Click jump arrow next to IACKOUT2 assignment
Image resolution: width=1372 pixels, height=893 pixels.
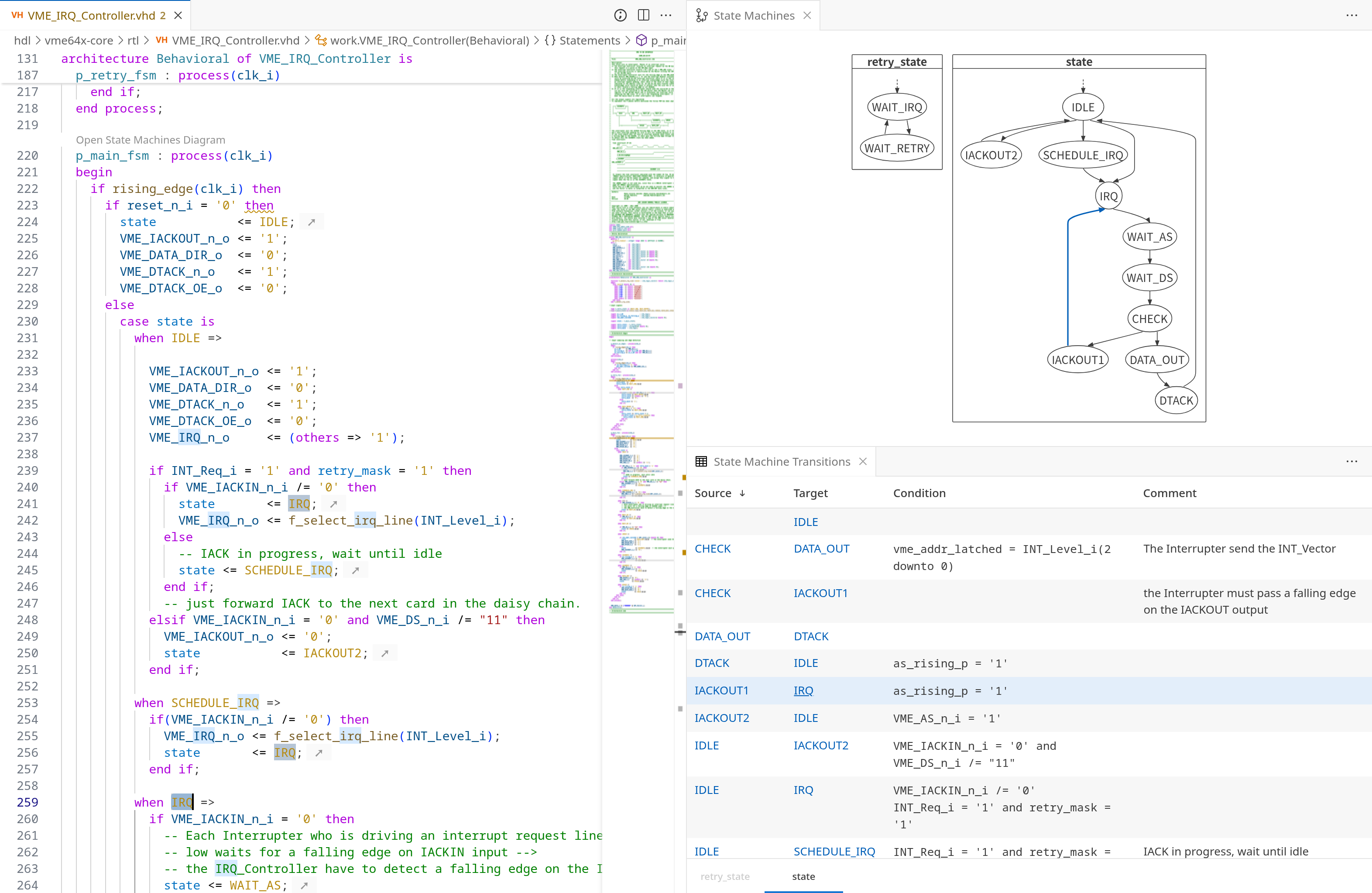click(385, 653)
